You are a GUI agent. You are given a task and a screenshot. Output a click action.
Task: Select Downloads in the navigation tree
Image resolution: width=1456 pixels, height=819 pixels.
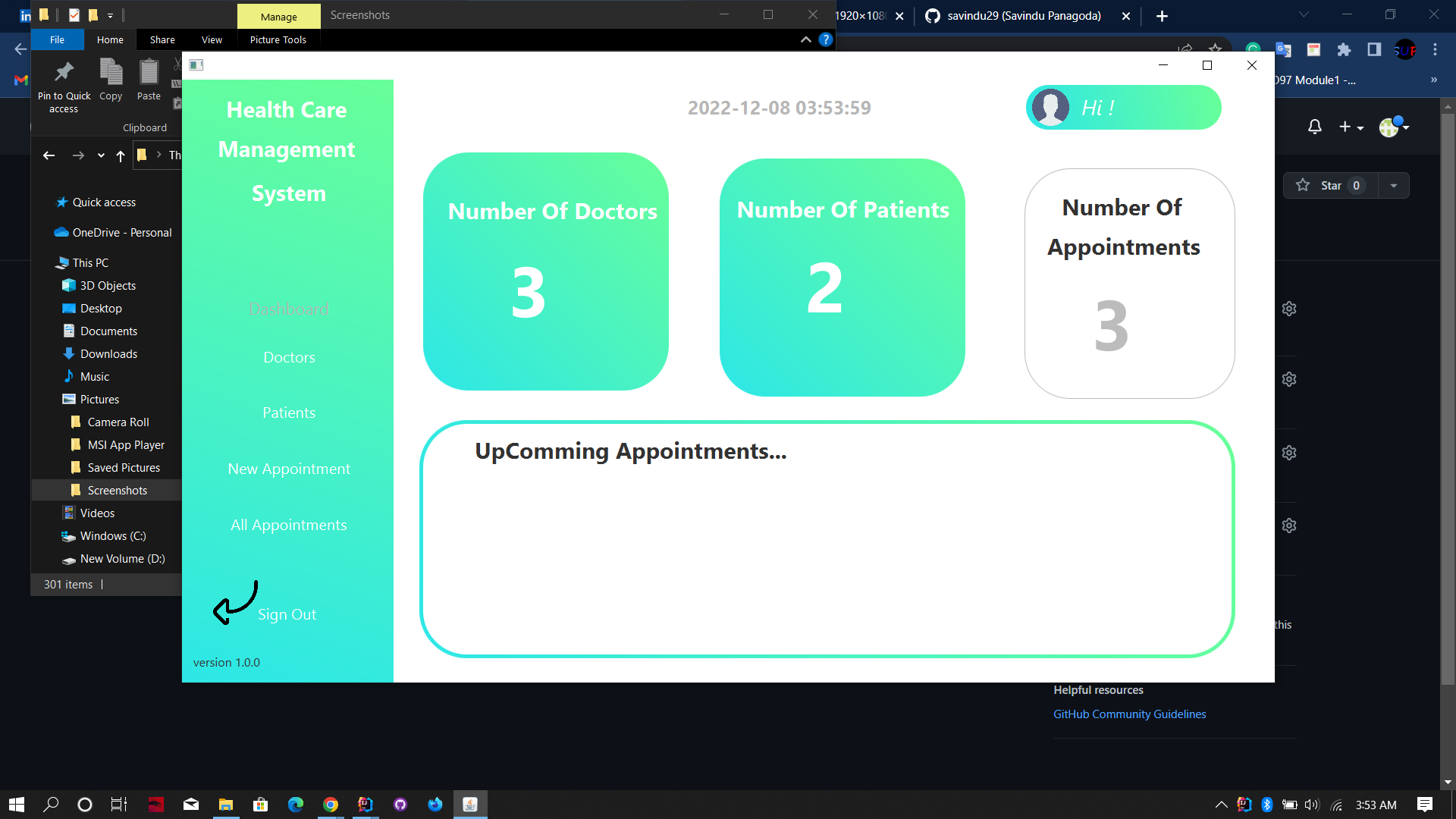(x=108, y=354)
